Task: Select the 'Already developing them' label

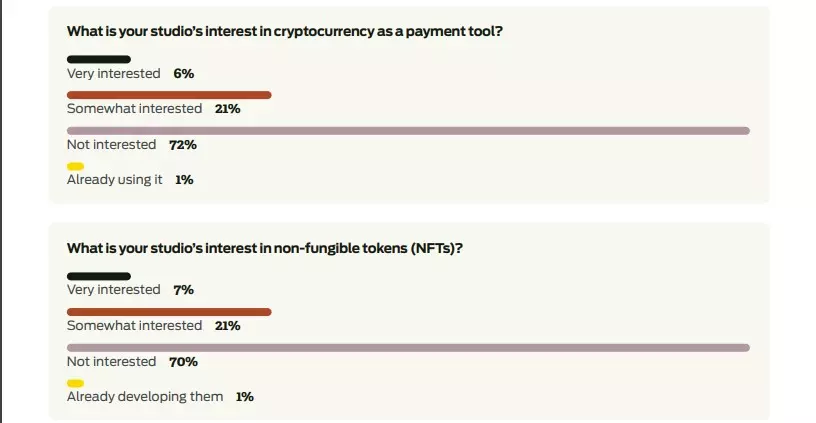Action: (145, 396)
